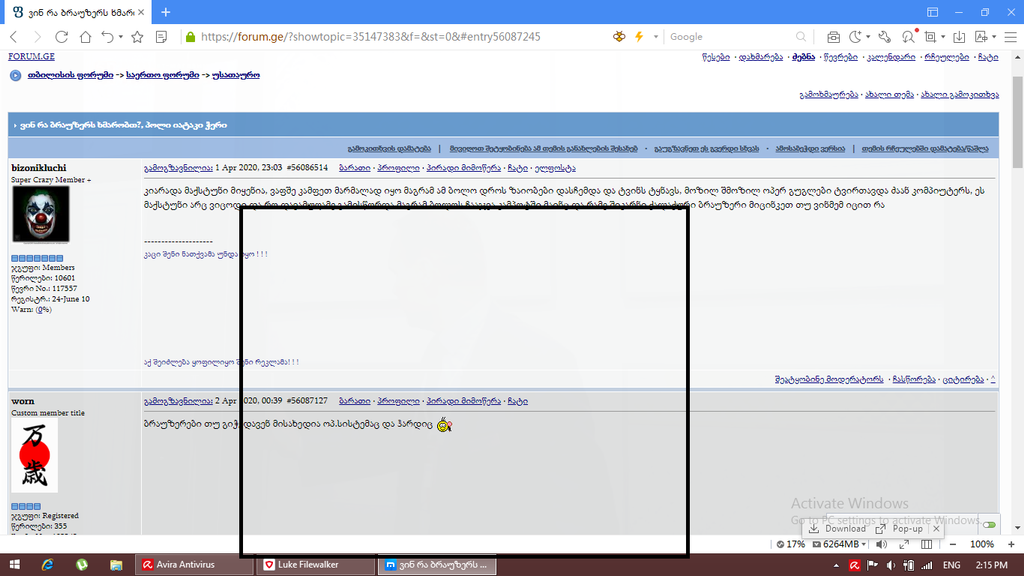Open the თბილისის ფორუმი breadcrumb link

click(71, 75)
